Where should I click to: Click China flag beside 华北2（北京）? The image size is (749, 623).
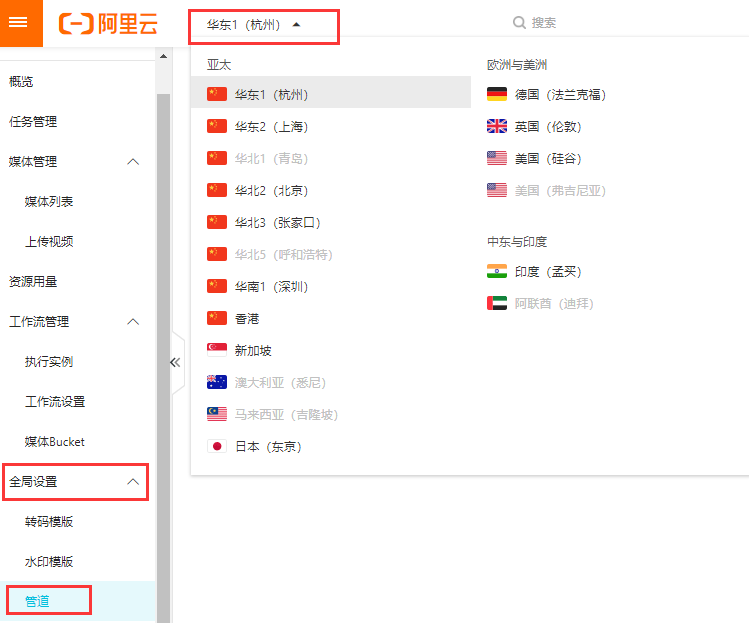(217, 190)
